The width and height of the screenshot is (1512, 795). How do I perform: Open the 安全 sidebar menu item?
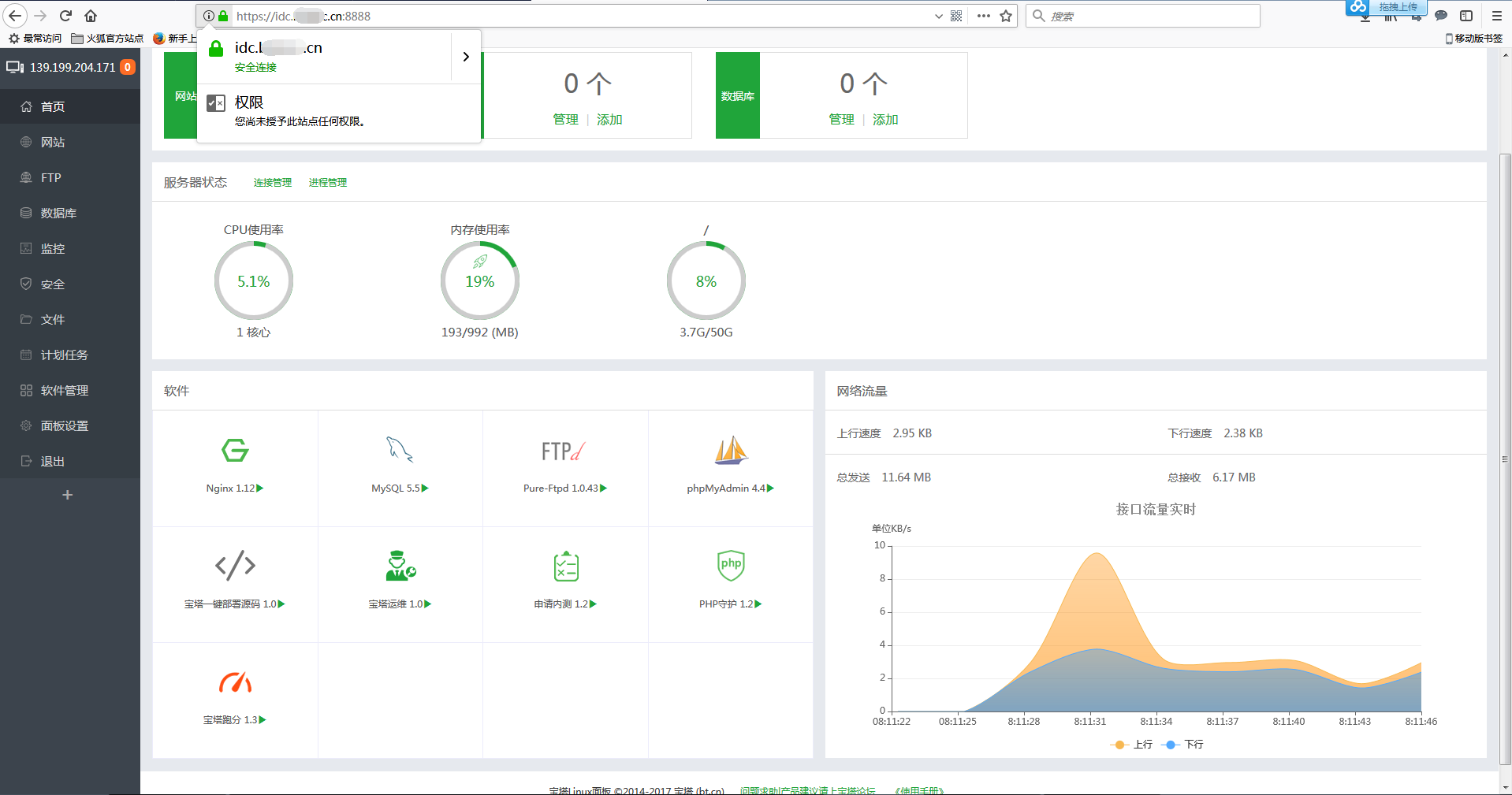point(70,284)
